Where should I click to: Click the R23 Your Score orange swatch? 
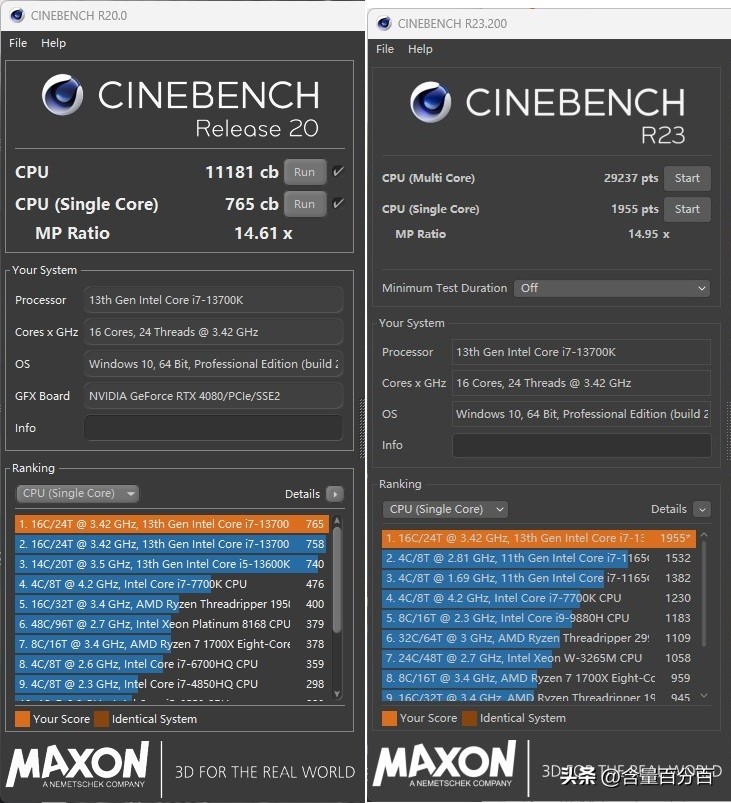pos(389,718)
